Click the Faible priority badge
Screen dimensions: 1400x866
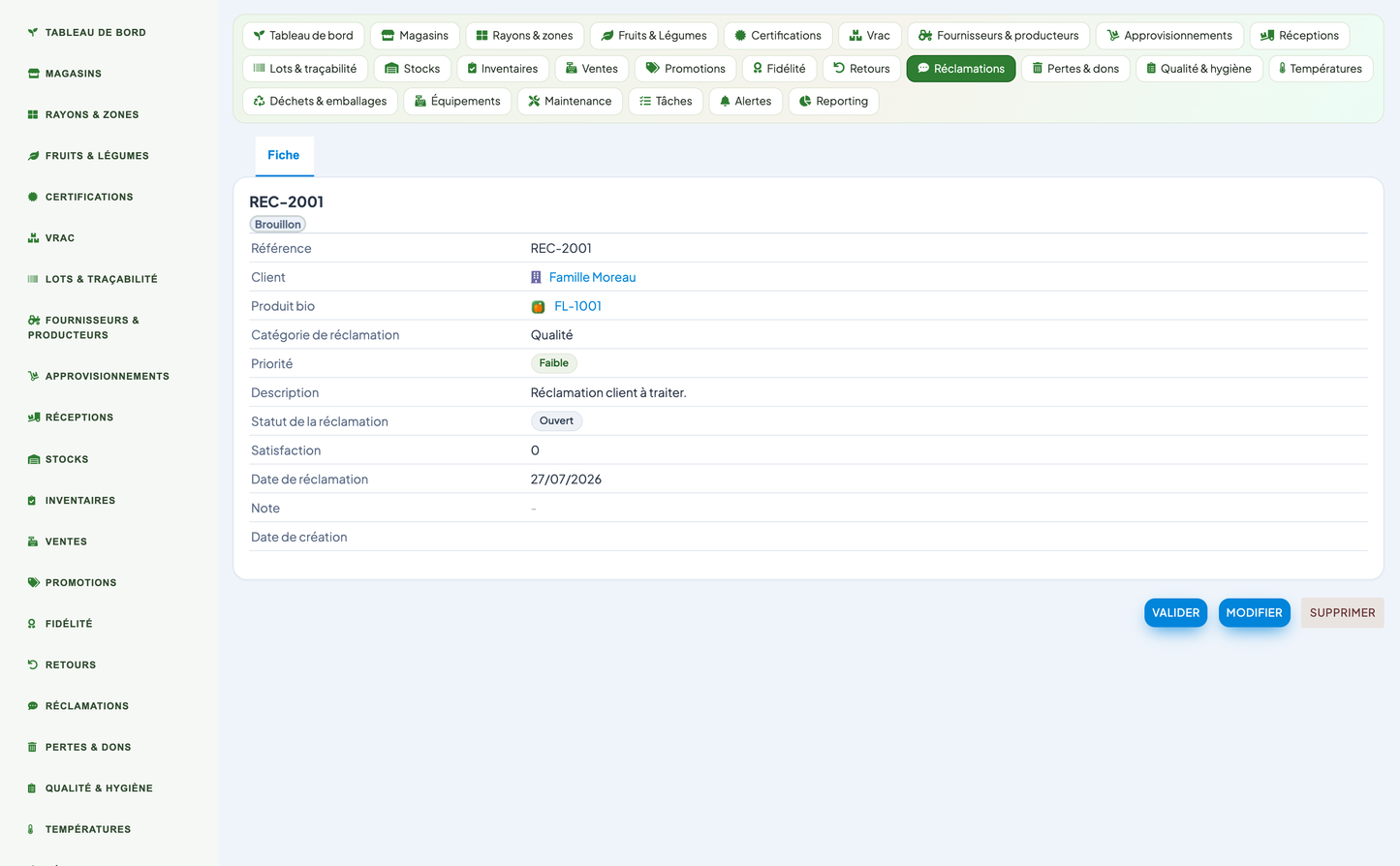coord(554,363)
